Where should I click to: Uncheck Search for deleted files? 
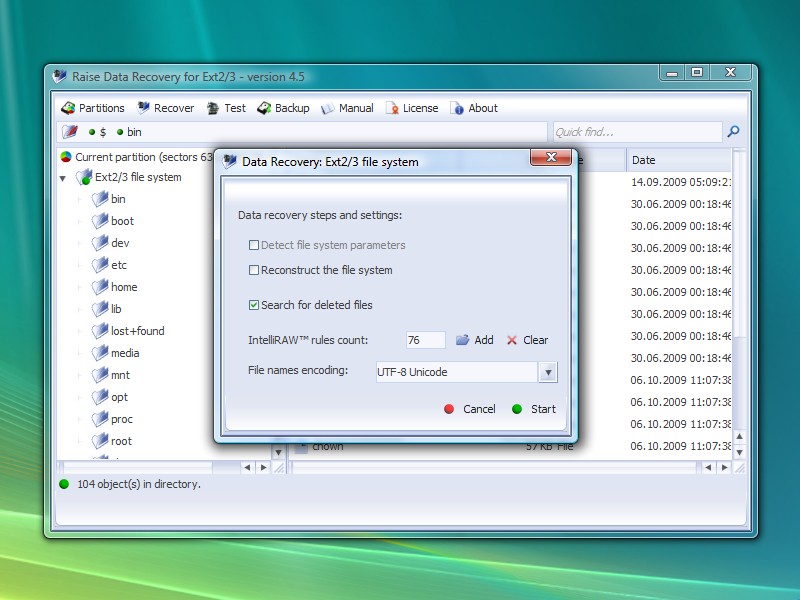pyautogui.click(x=254, y=305)
